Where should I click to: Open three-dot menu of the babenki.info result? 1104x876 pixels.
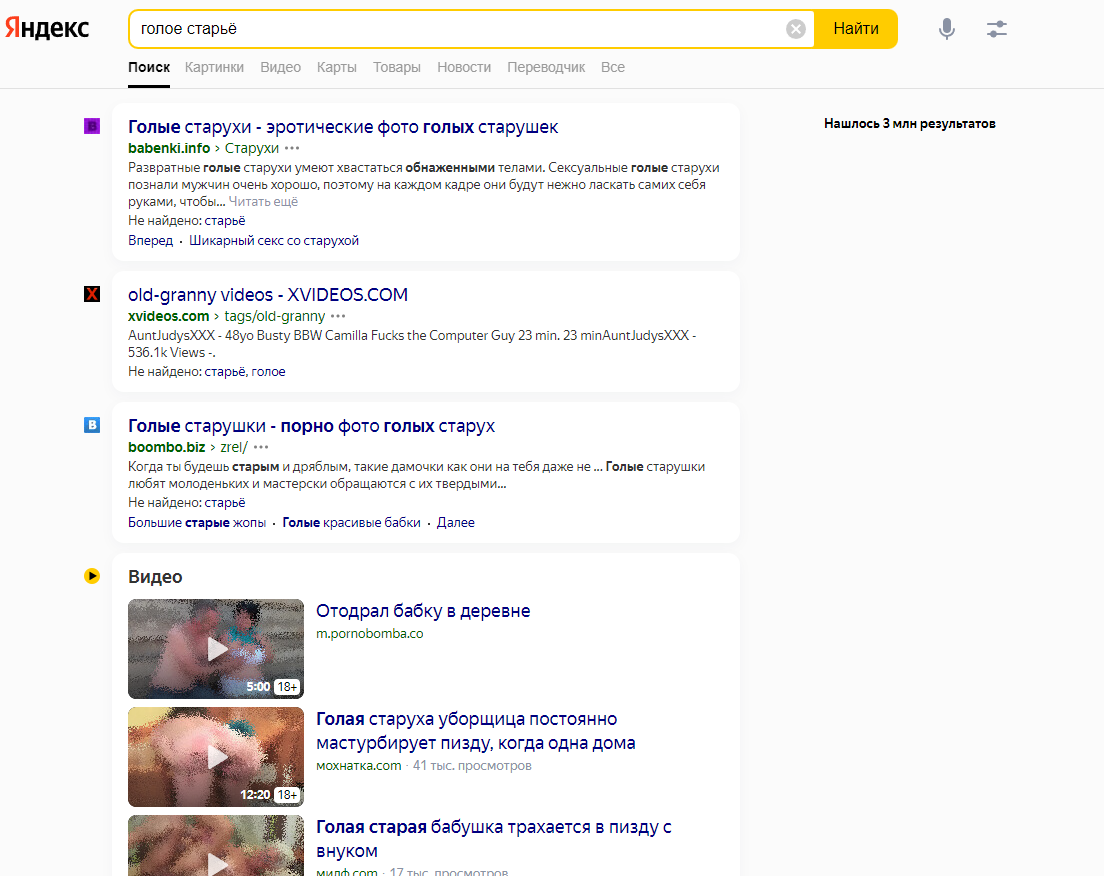coord(292,148)
